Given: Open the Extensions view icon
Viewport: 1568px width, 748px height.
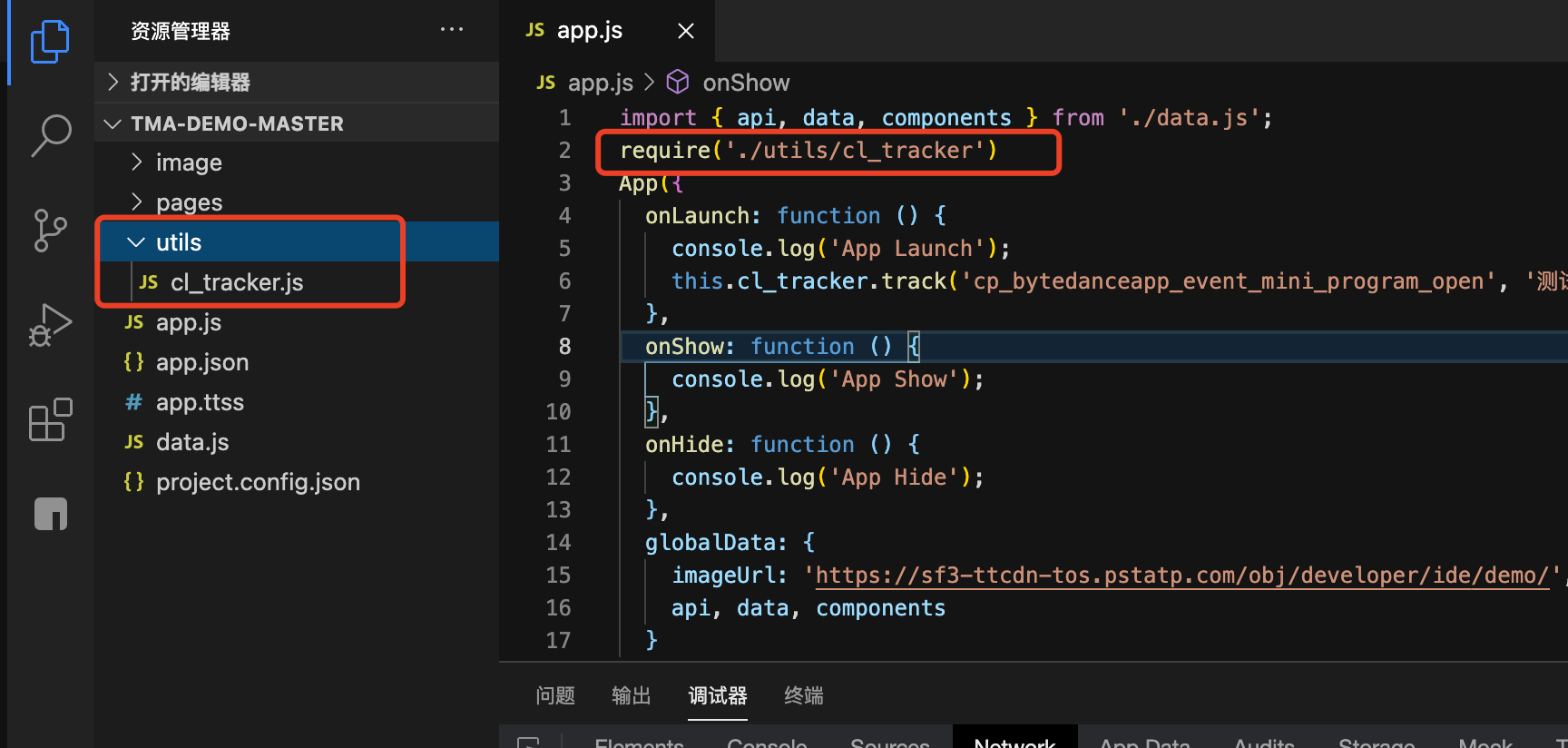Looking at the screenshot, I should click(50, 419).
